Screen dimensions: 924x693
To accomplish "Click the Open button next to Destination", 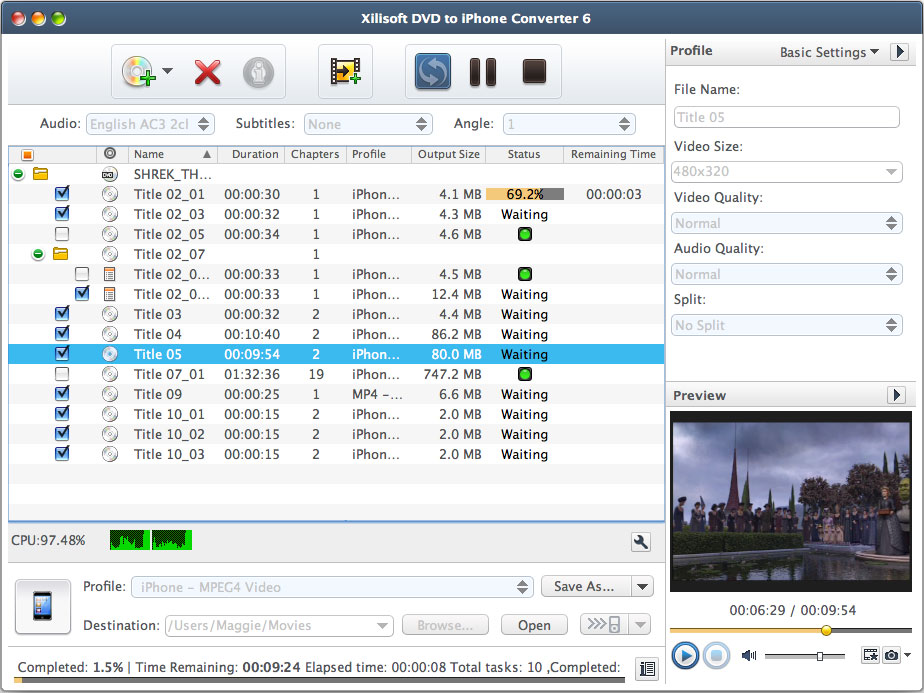I will click(x=534, y=624).
